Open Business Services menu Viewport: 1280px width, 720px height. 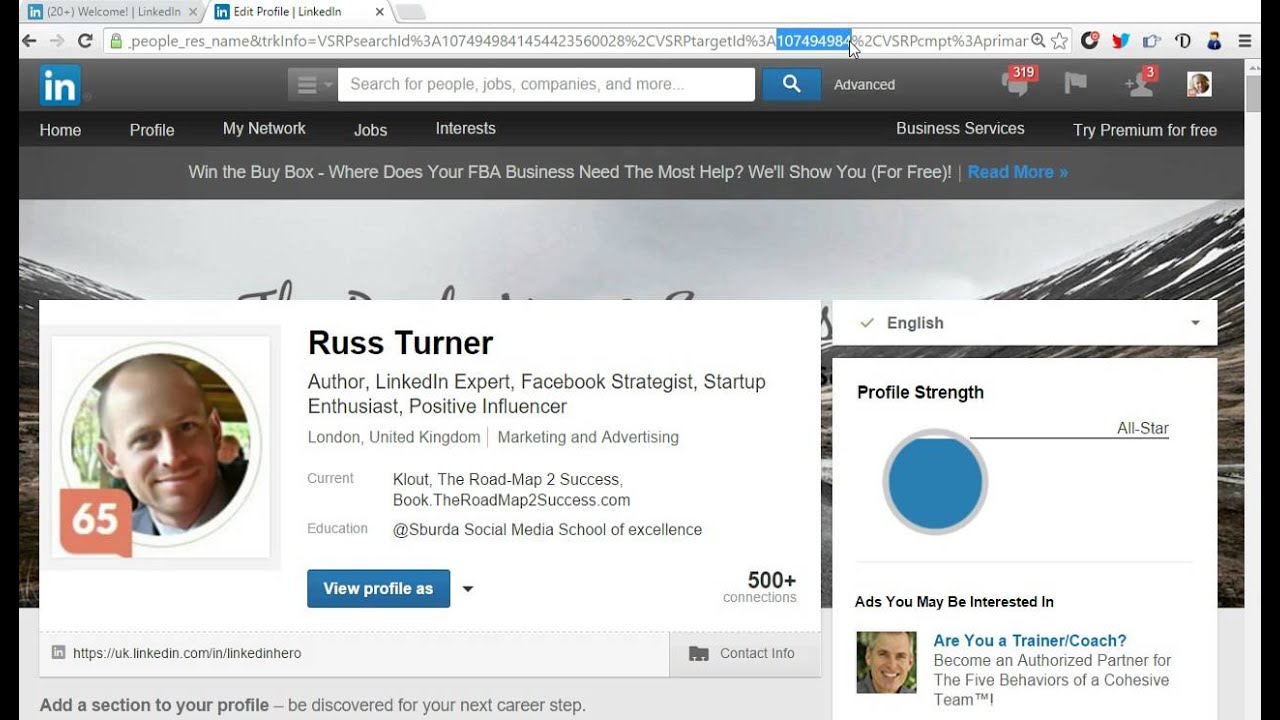(x=960, y=129)
